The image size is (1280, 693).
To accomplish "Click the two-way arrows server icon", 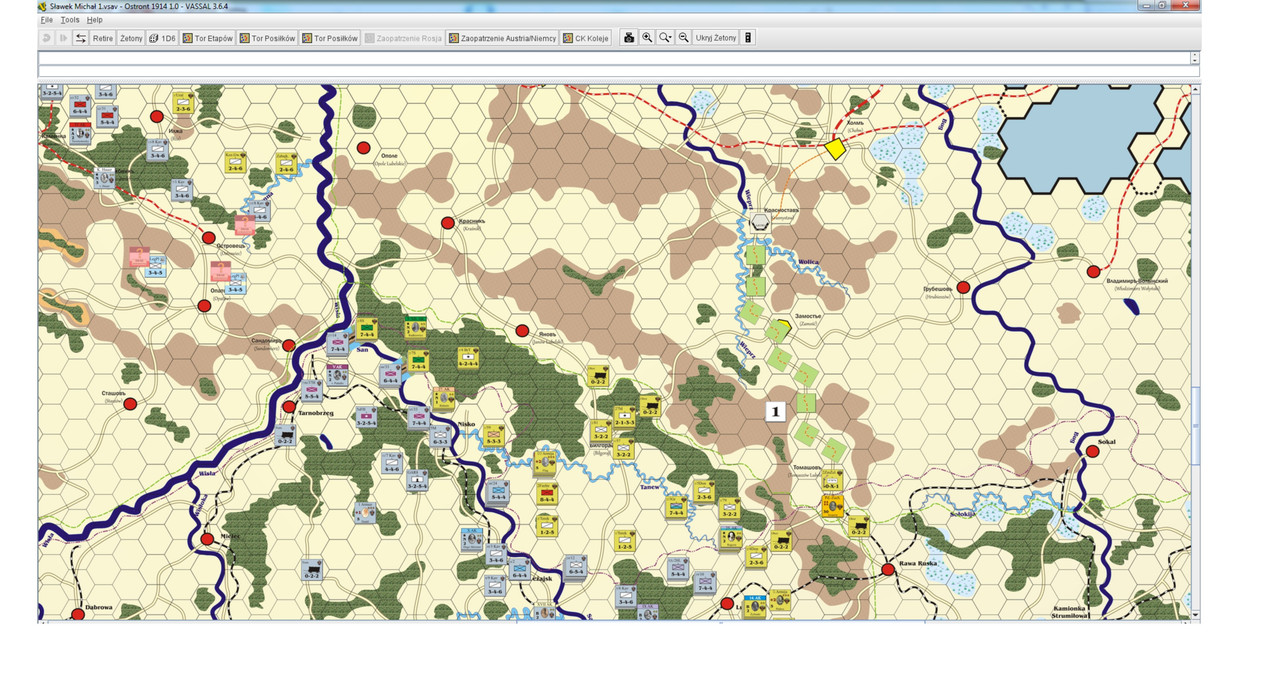I will pos(80,38).
